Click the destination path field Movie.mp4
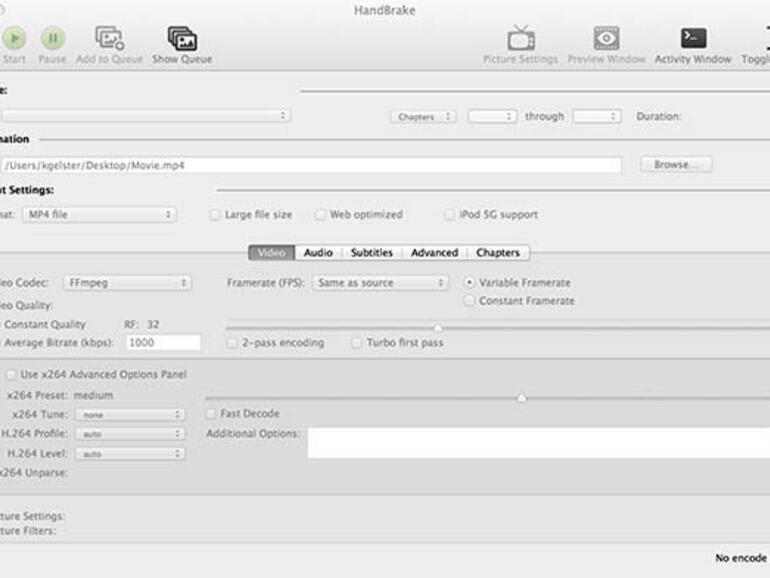The width and height of the screenshot is (770, 578). tap(311, 165)
